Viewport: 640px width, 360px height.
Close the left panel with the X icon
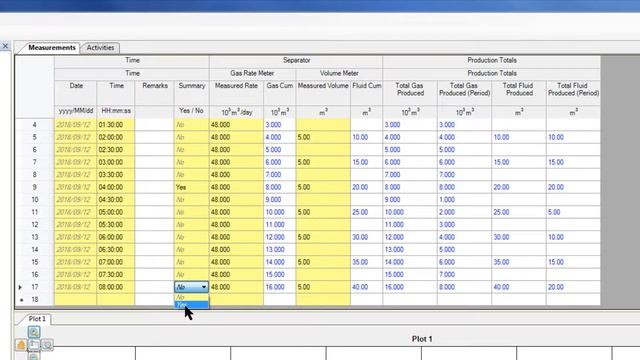click(x=5, y=46)
